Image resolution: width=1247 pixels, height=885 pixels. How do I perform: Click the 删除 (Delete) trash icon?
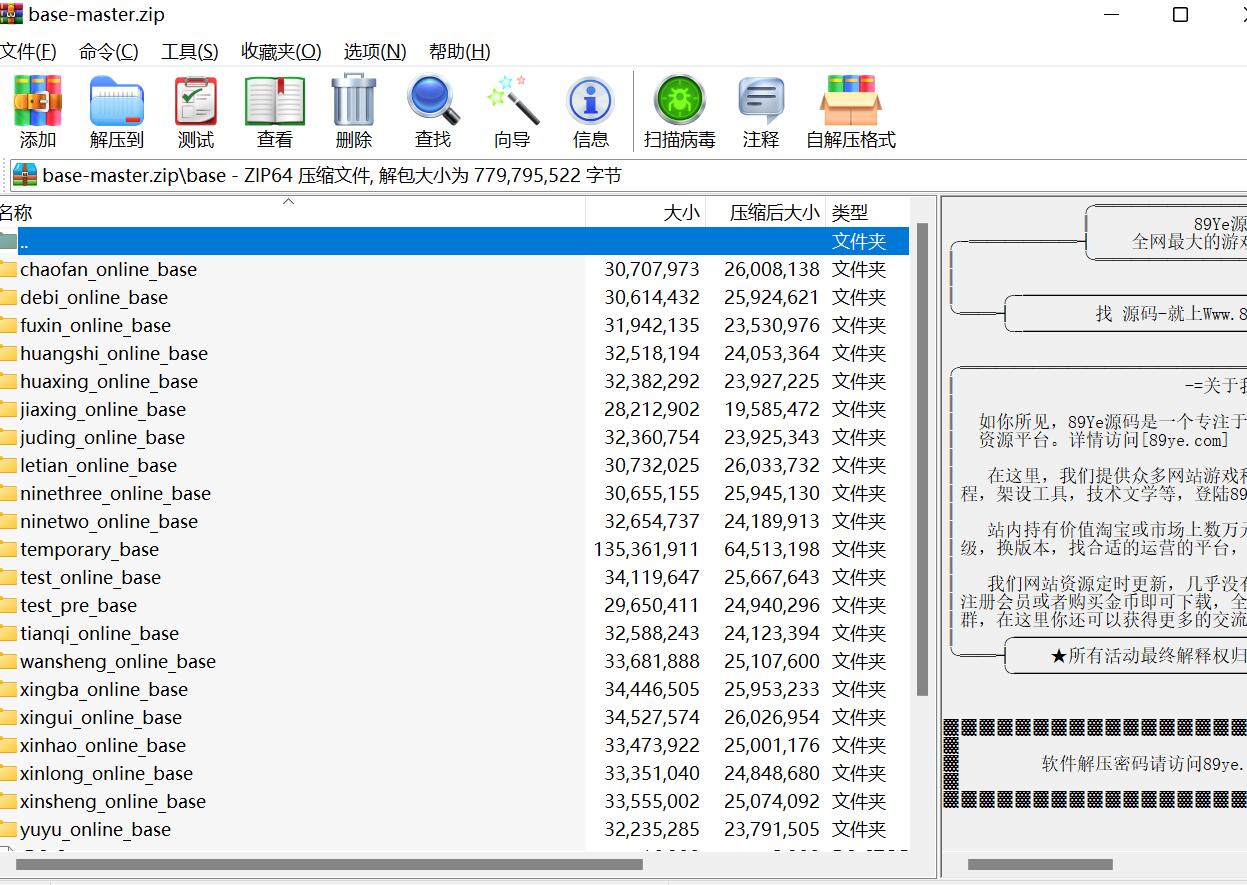coord(354,101)
